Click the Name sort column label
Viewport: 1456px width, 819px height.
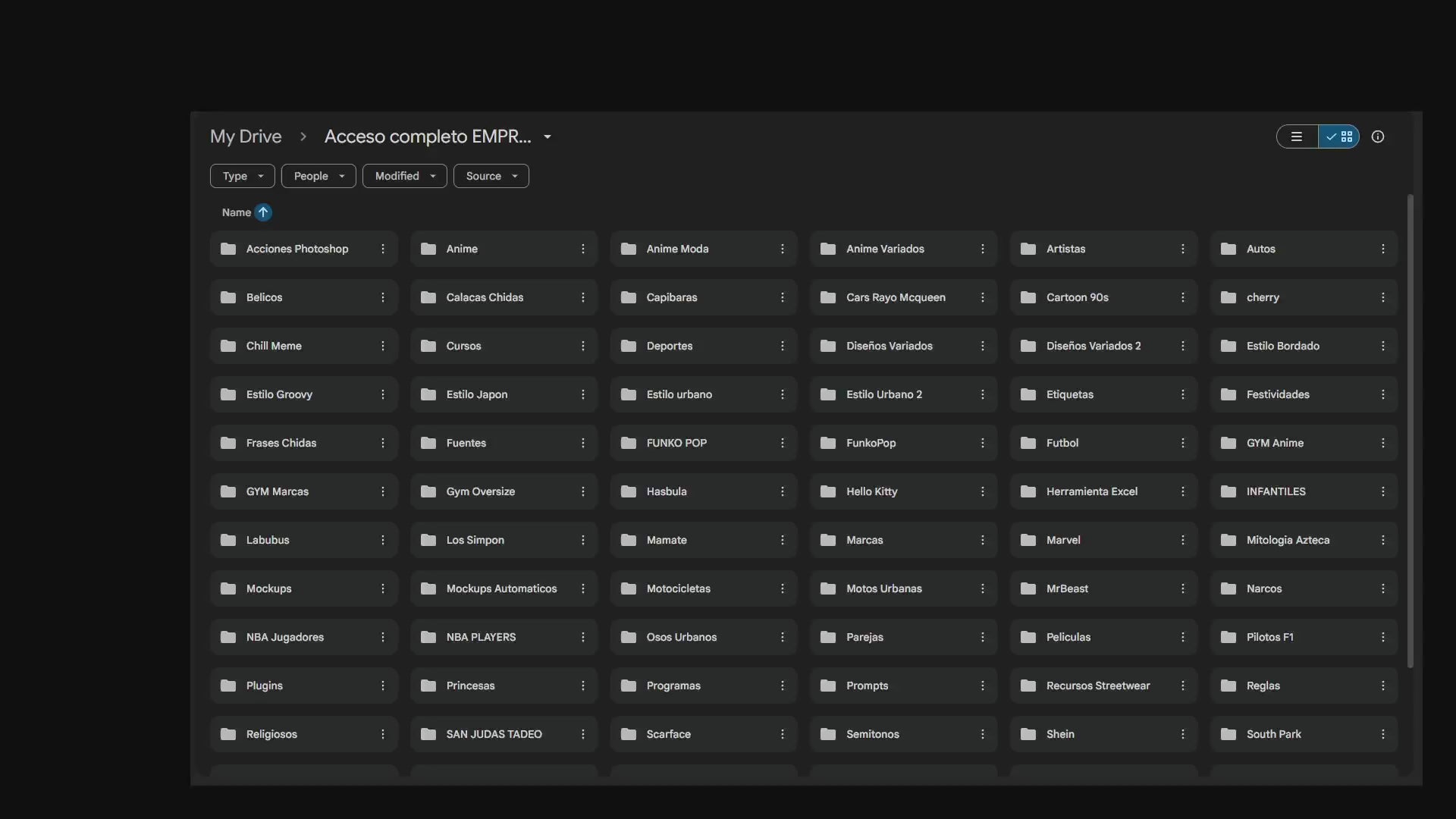pyautogui.click(x=237, y=212)
